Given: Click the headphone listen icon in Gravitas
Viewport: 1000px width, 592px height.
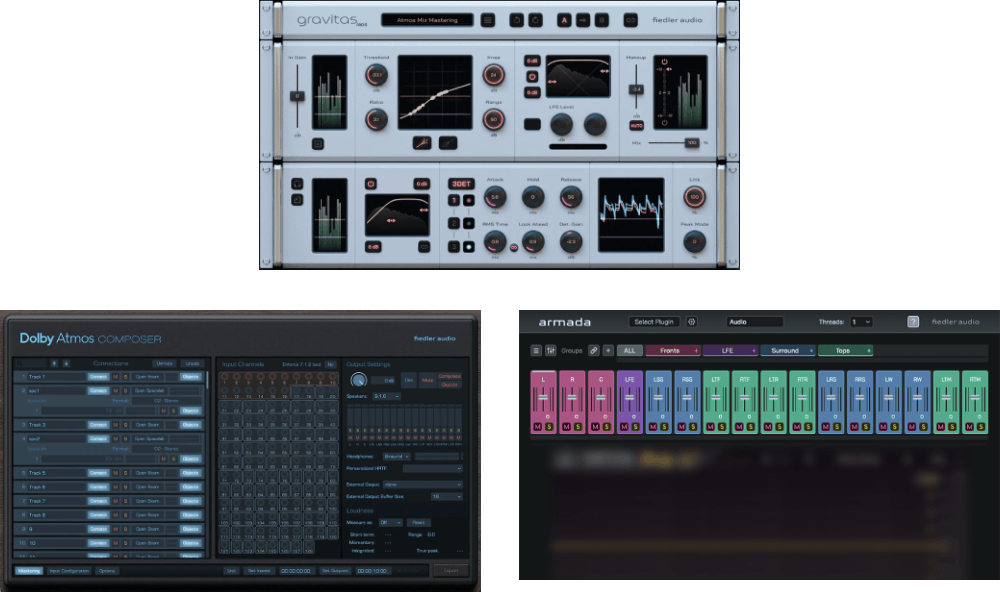Looking at the screenshot, I should pyautogui.click(x=297, y=184).
